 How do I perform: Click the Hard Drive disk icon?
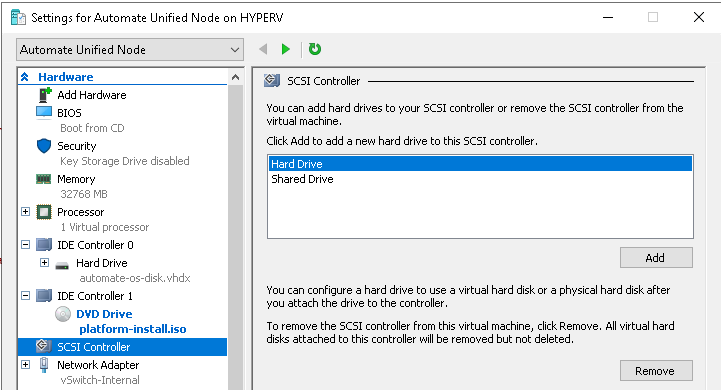coord(62,265)
